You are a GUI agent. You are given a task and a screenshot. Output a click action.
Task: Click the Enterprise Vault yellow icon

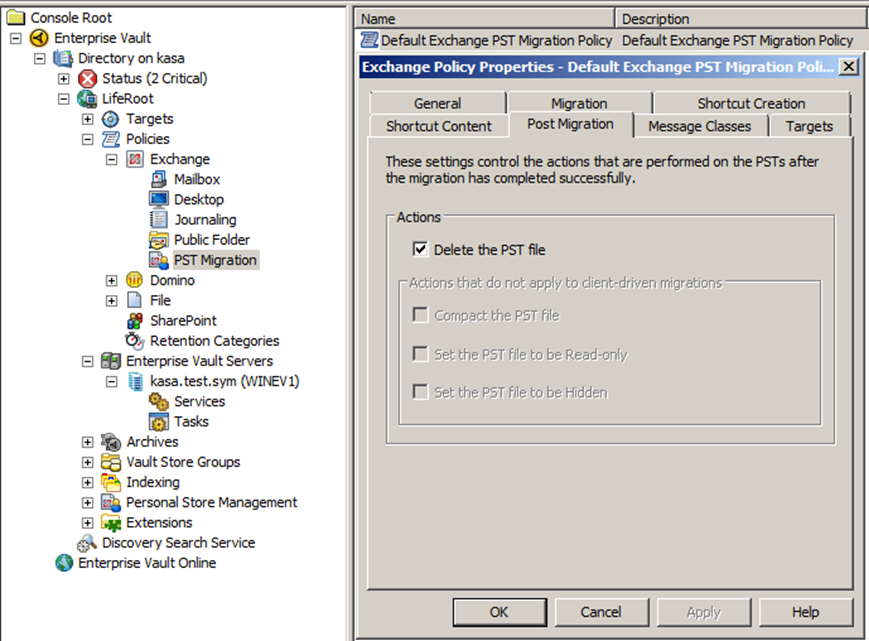pos(39,38)
